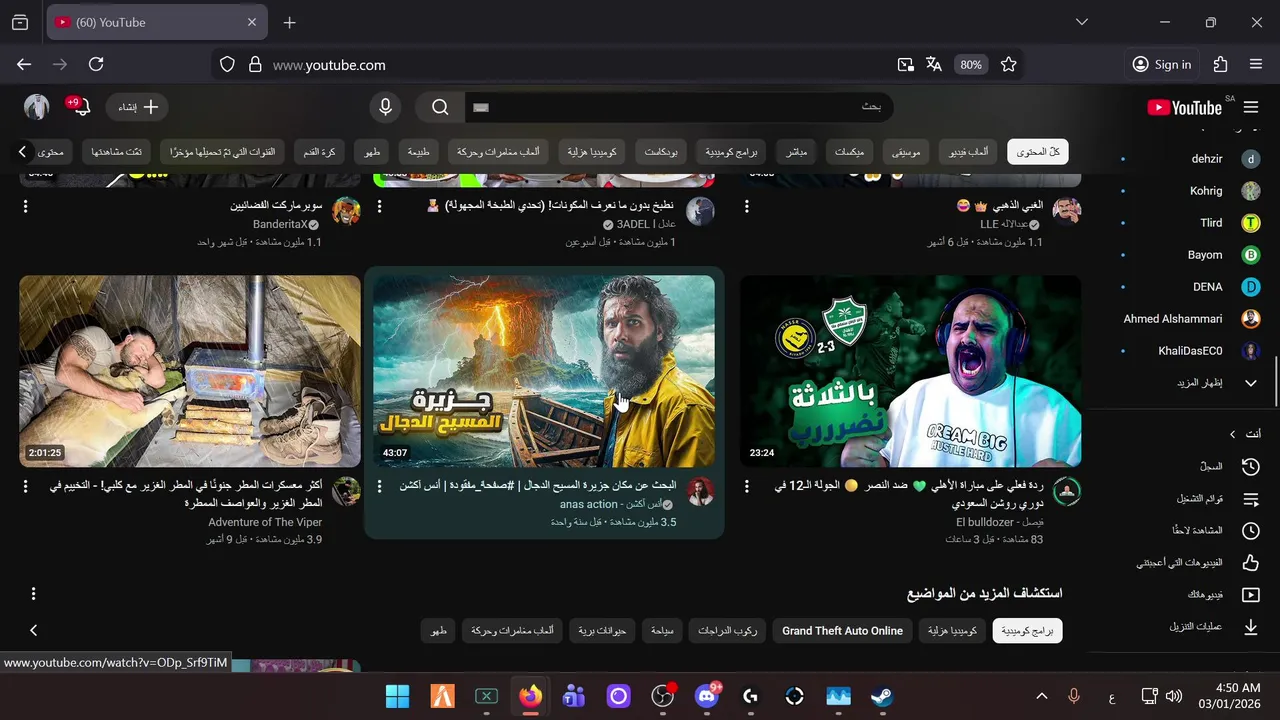
Task: Open Playlists (قوائم التشغيل) icon
Action: [x=1250, y=499]
